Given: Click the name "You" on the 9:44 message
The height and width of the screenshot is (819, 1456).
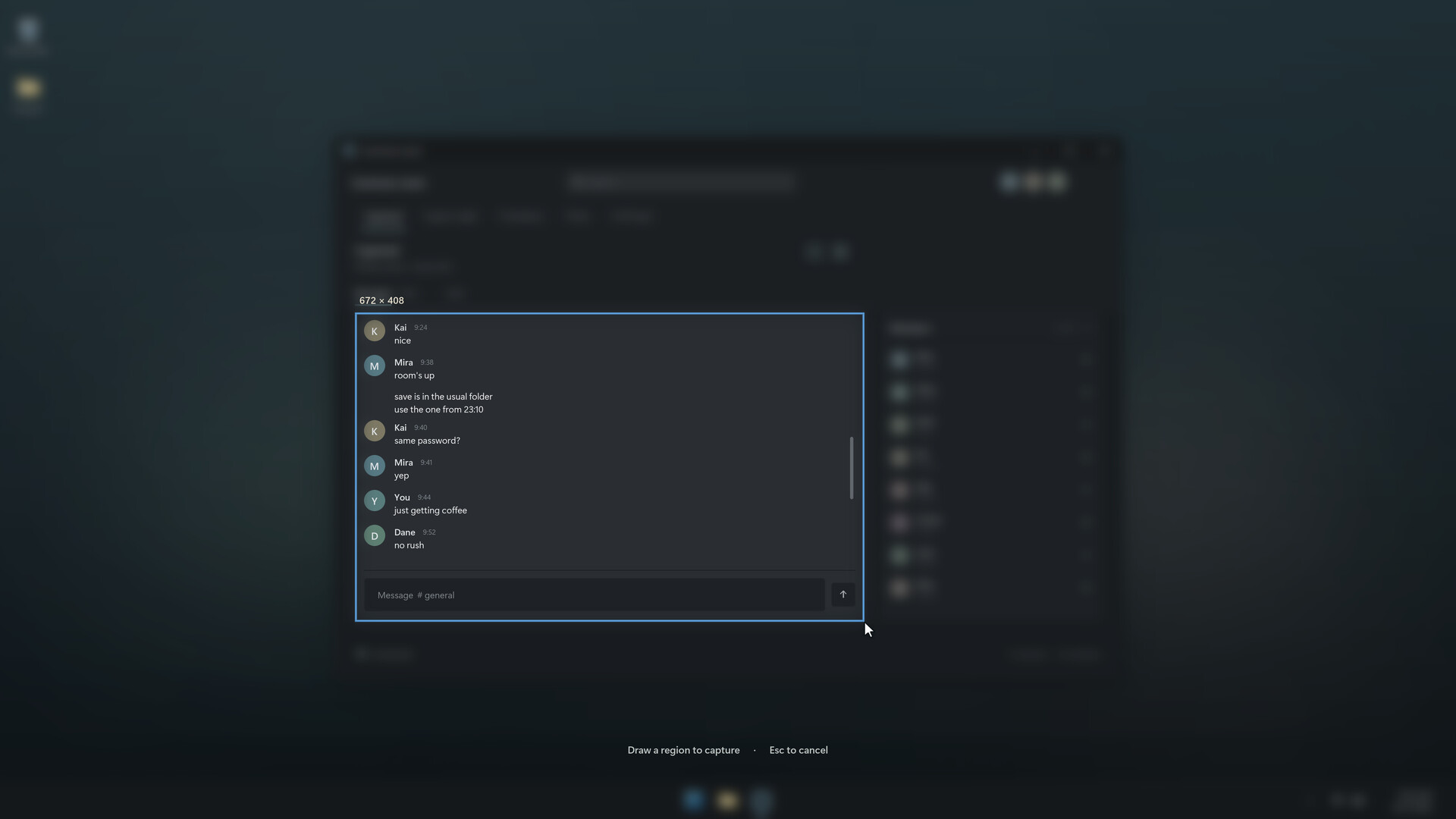Looking at the screenshot, I should [402, 497].
